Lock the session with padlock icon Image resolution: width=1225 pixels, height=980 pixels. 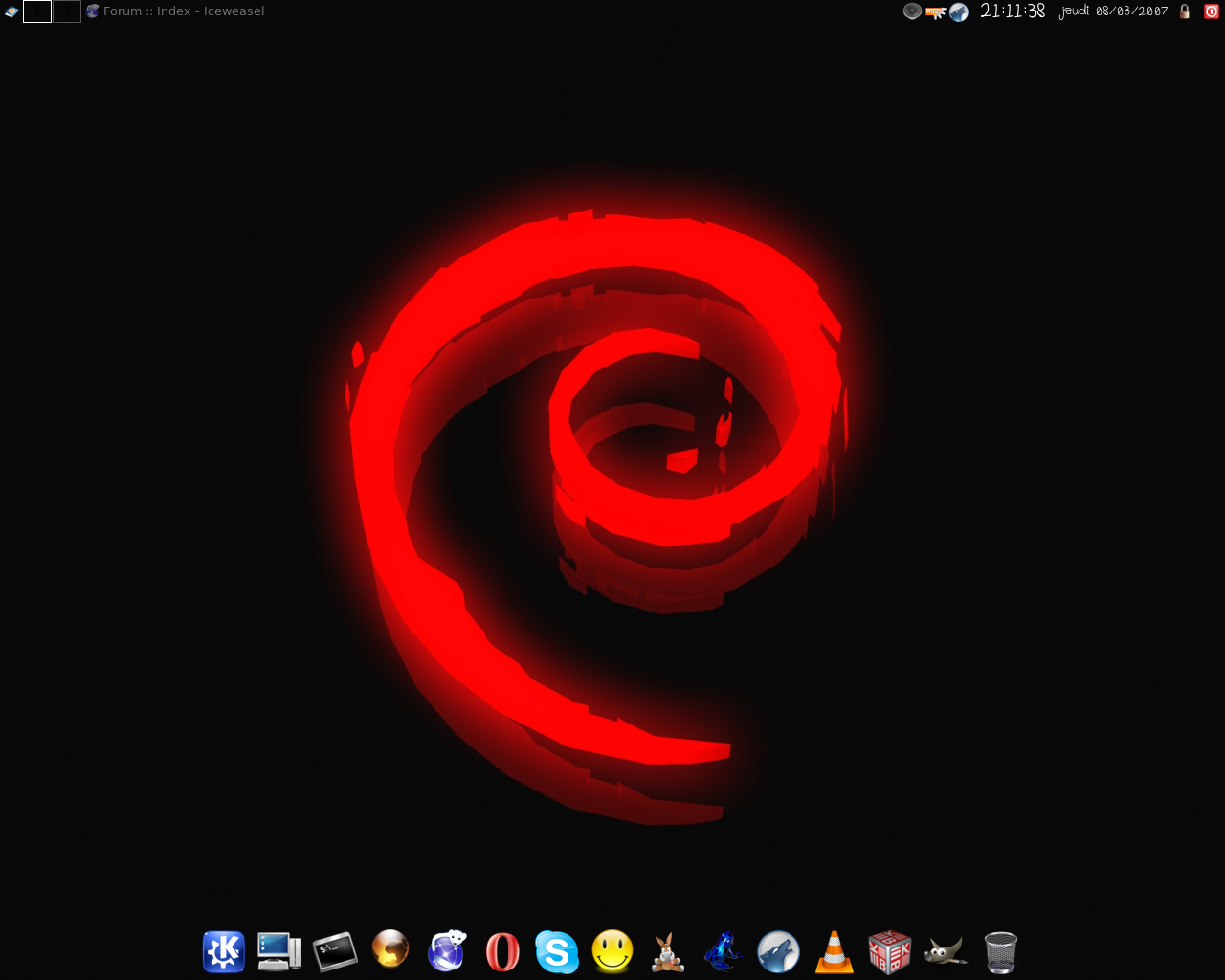click(x=1185, y=11)
